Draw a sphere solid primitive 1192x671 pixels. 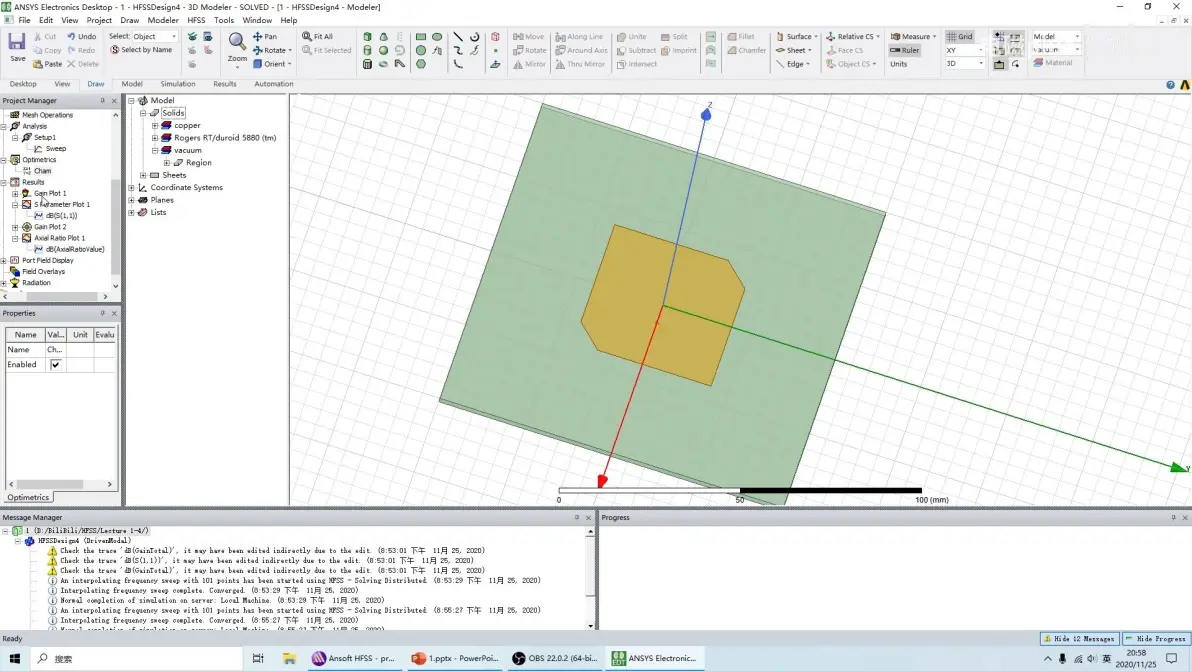383,50
